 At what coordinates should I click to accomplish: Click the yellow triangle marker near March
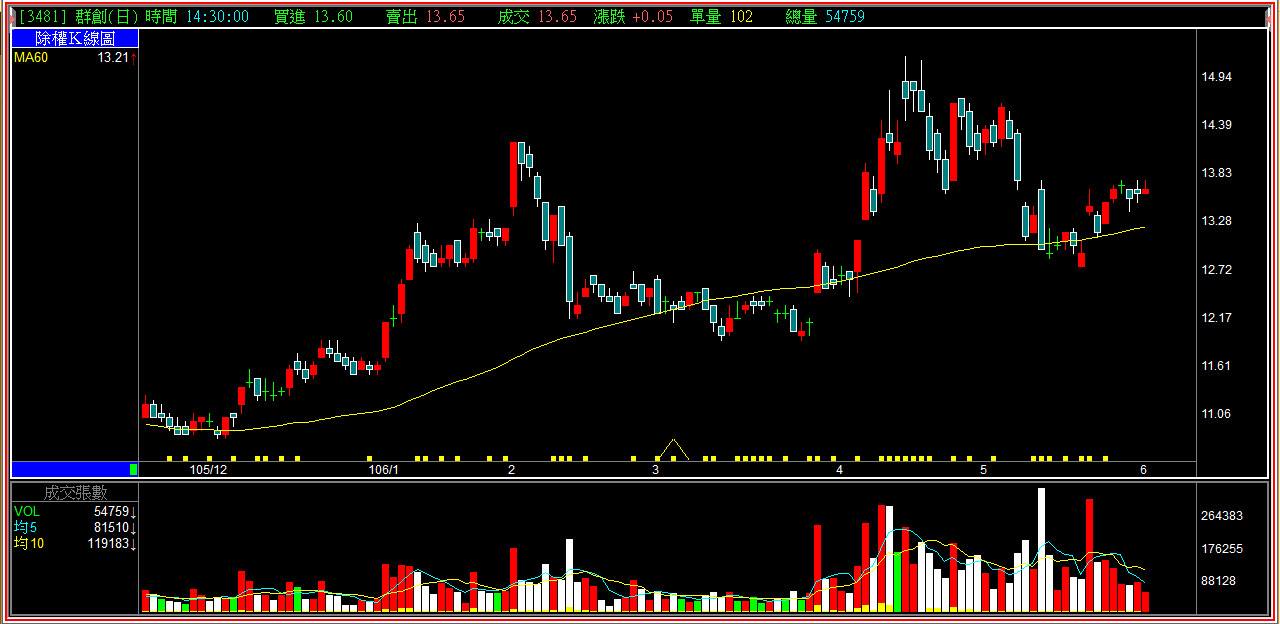(x=675, y=448)
